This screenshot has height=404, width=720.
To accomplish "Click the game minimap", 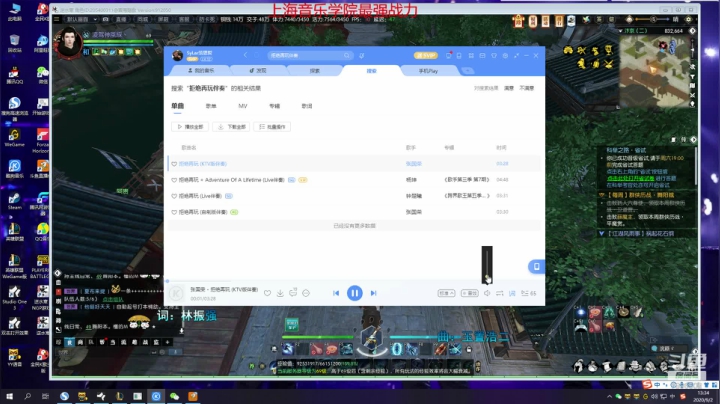I will pyautogui.click(x=654, y=71).
